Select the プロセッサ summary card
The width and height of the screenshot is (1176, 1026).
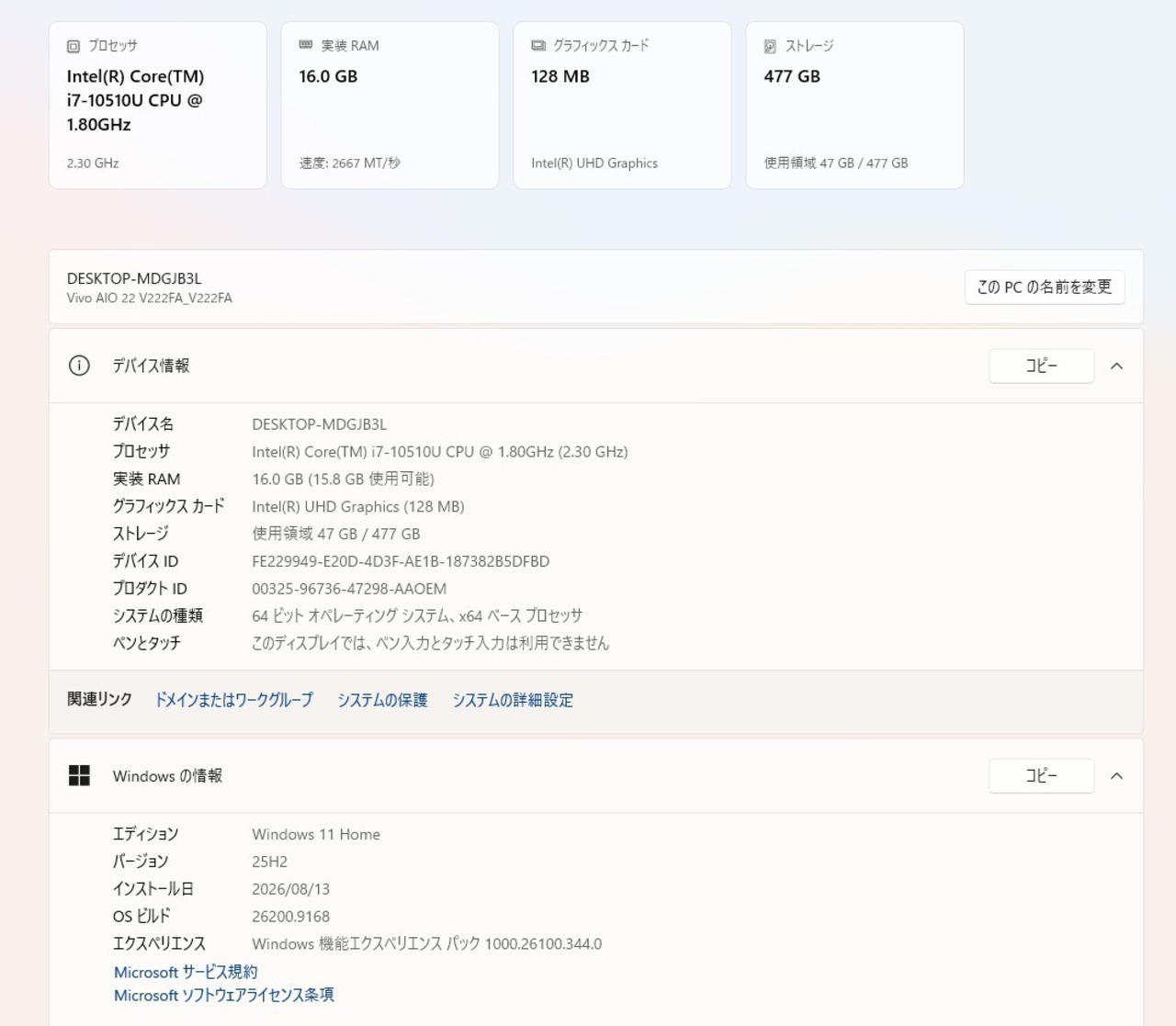[x=157, y=106]
